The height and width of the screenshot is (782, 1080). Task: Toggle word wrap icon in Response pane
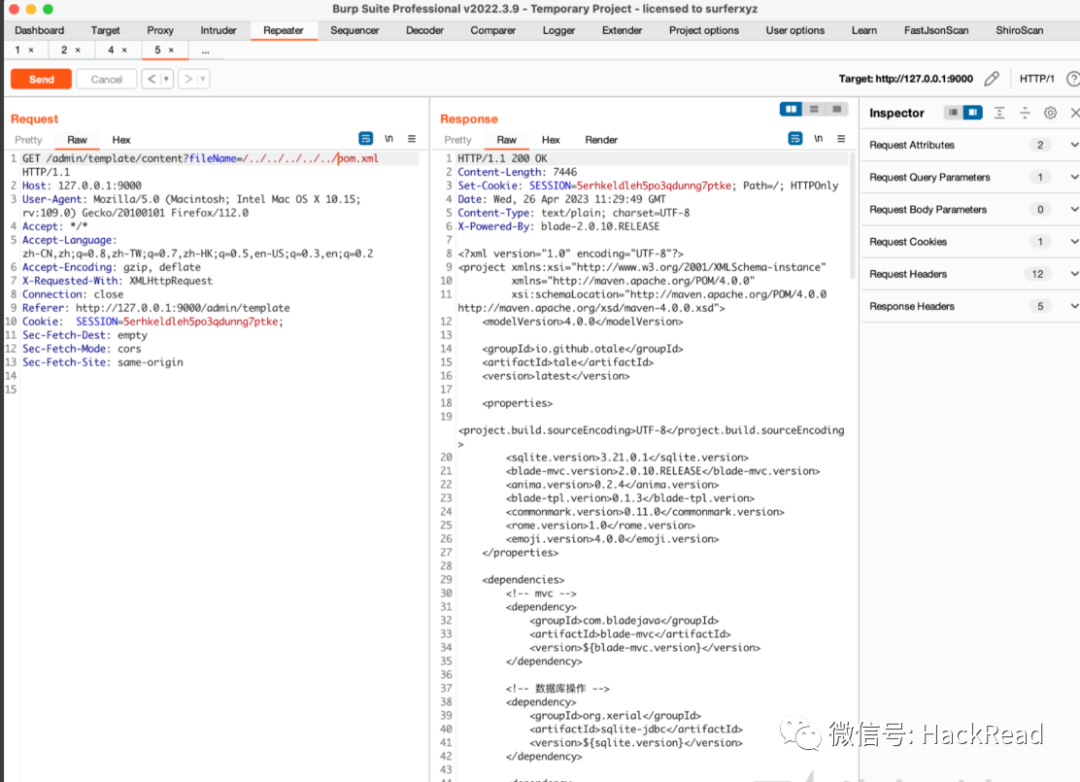(x=795, y=138)
